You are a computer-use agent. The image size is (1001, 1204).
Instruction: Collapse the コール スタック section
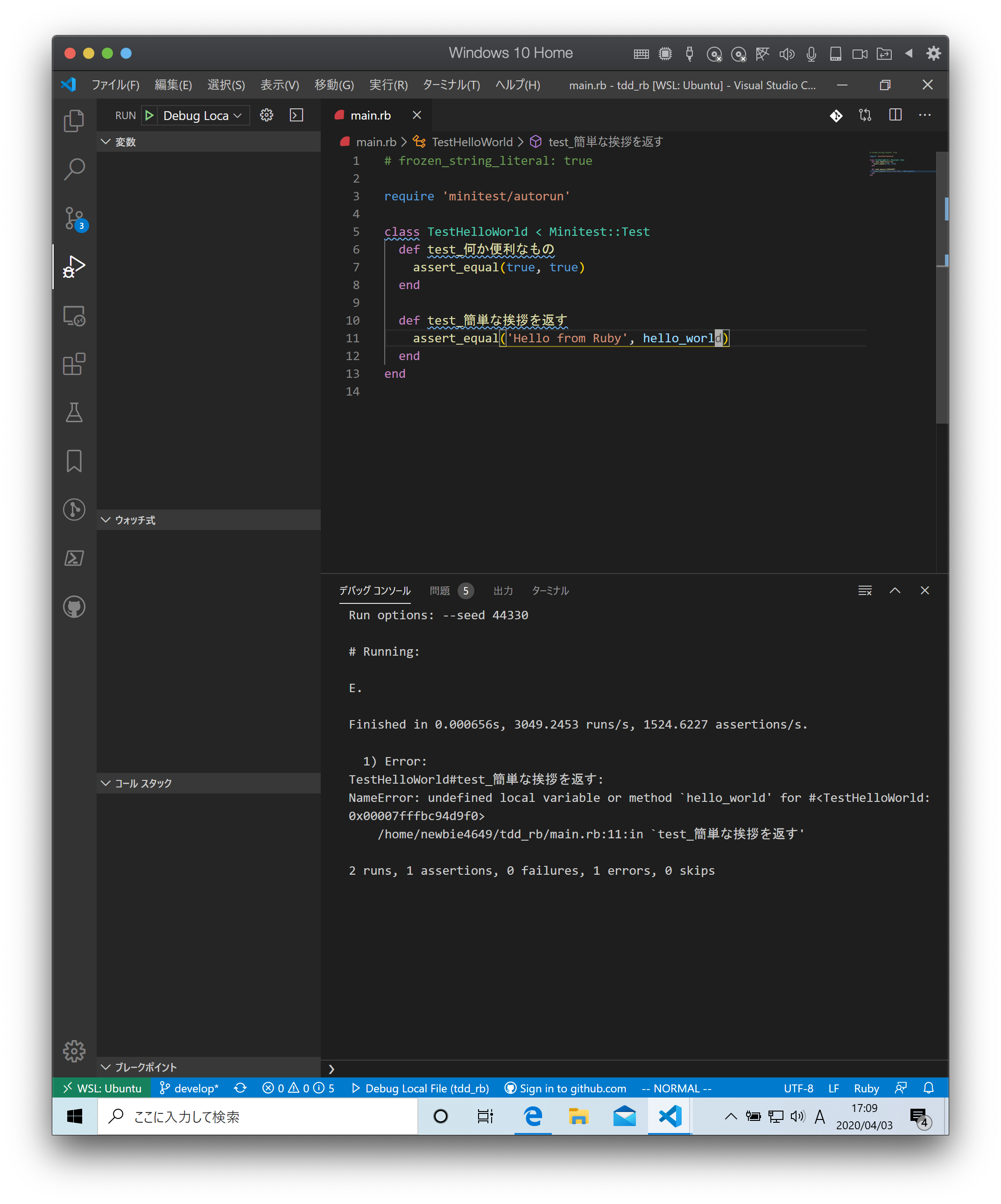tap(143, 783)
